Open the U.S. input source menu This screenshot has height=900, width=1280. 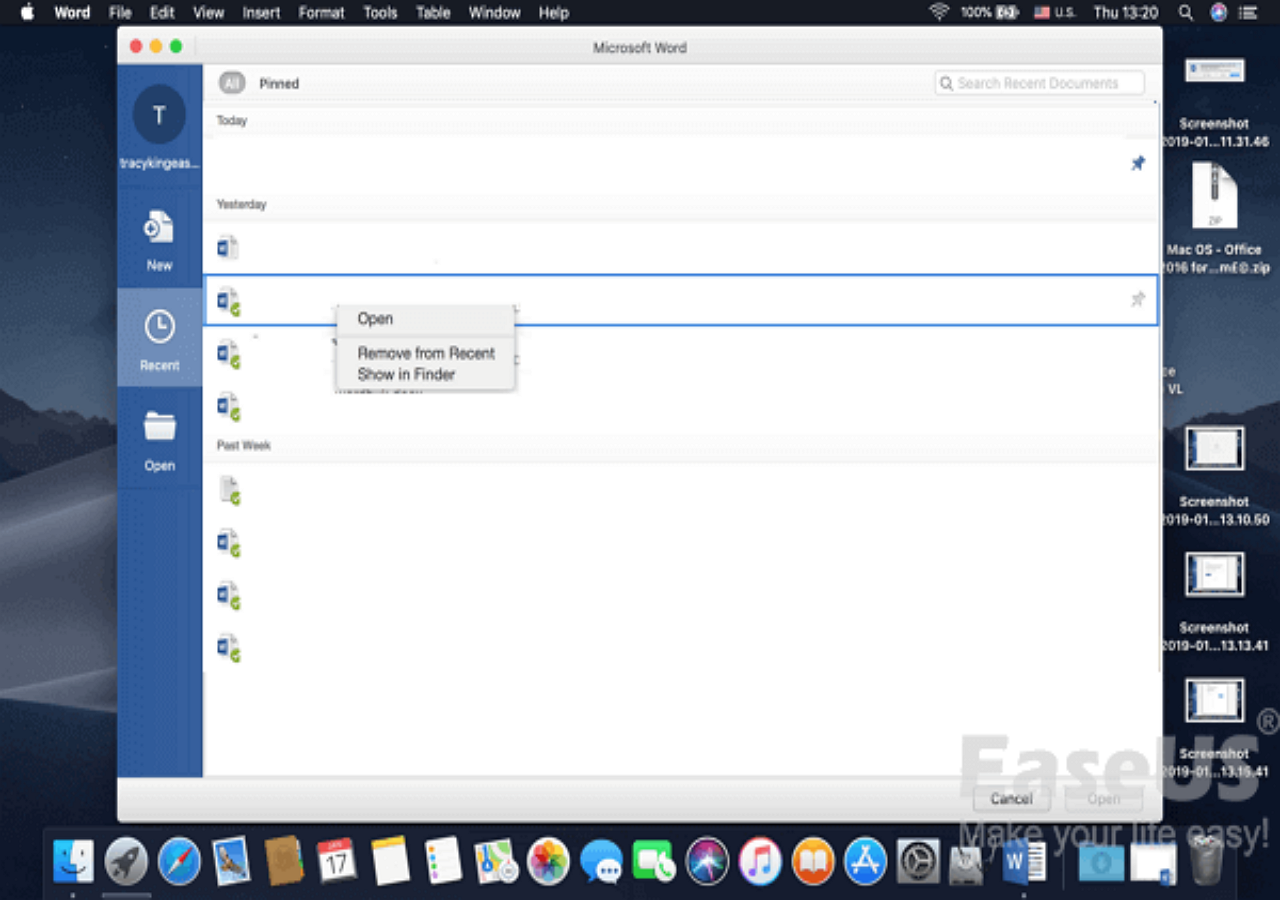coord(1055,13)
